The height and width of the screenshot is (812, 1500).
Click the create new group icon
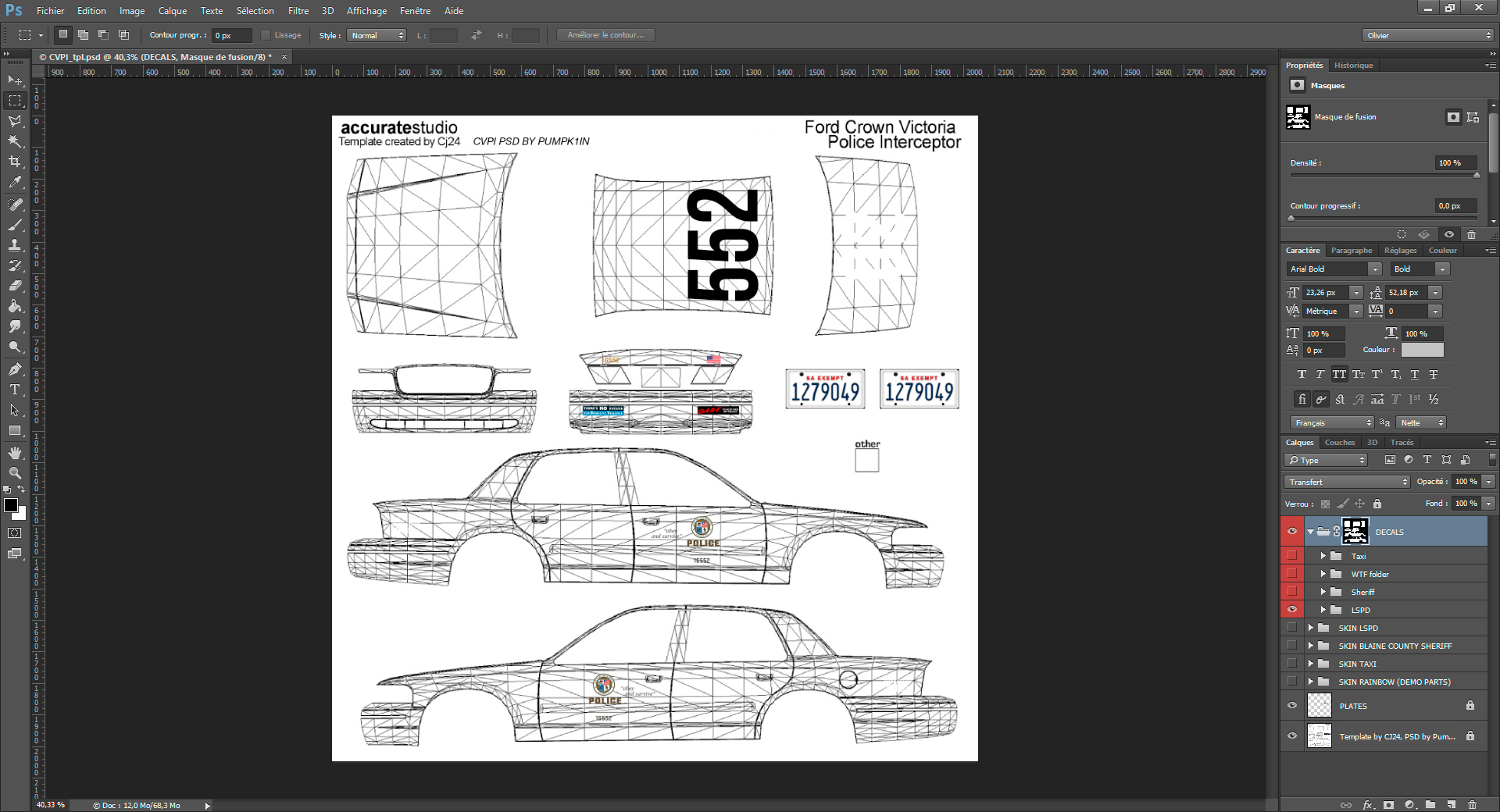pyautogui.click(x=1430, y=804)
